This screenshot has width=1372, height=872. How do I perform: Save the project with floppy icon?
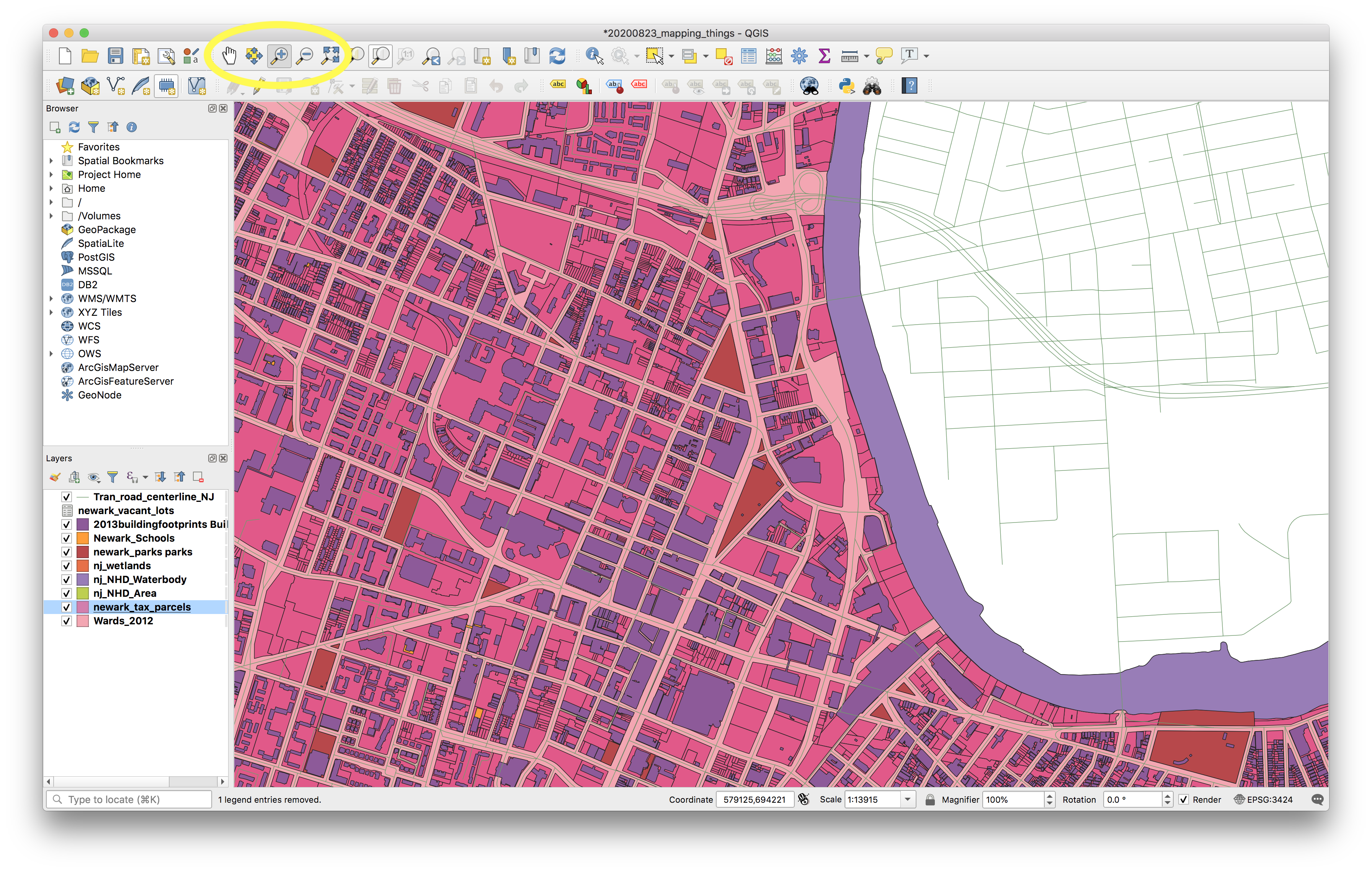coord(116,56)
